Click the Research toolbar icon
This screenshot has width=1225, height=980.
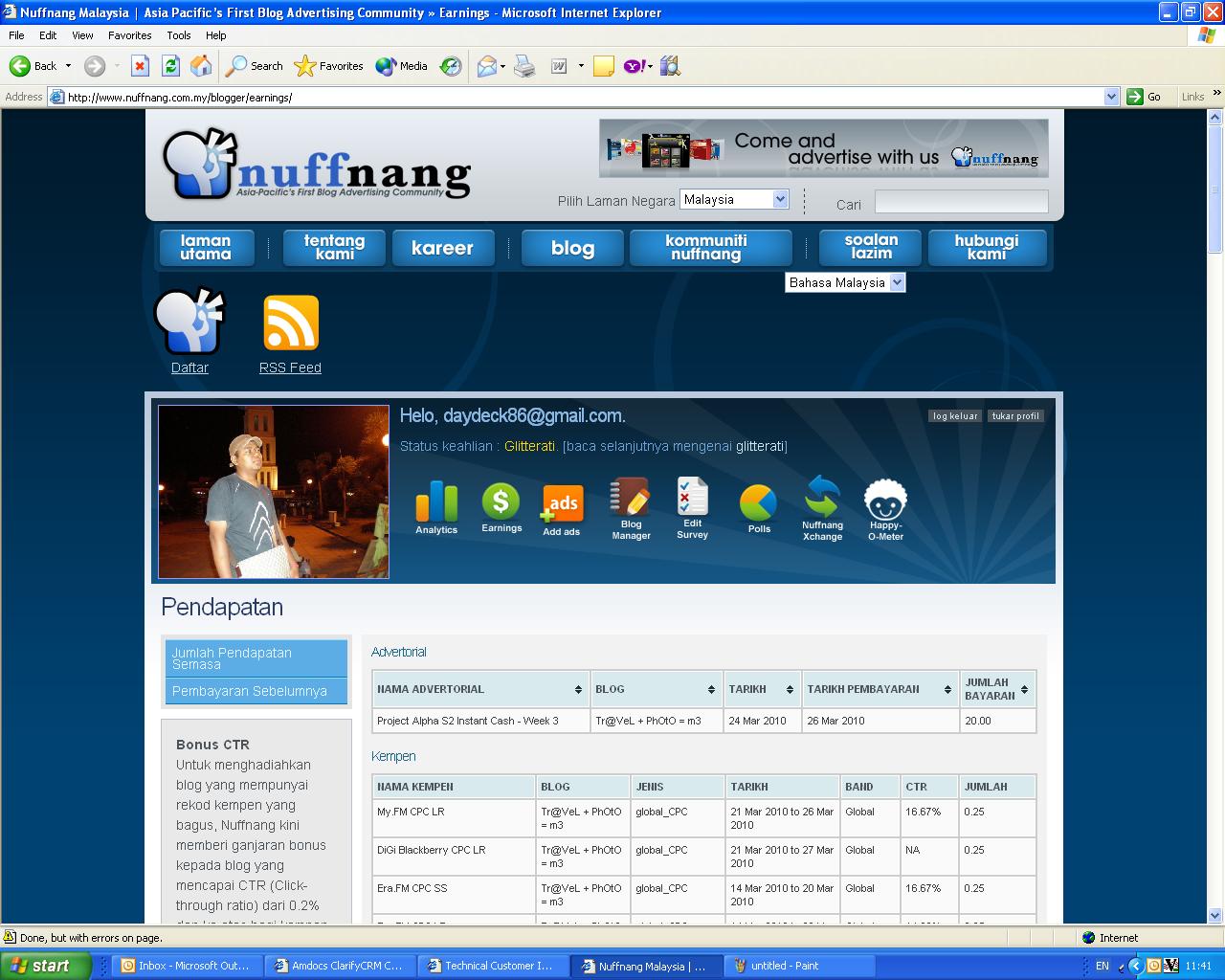670,66
